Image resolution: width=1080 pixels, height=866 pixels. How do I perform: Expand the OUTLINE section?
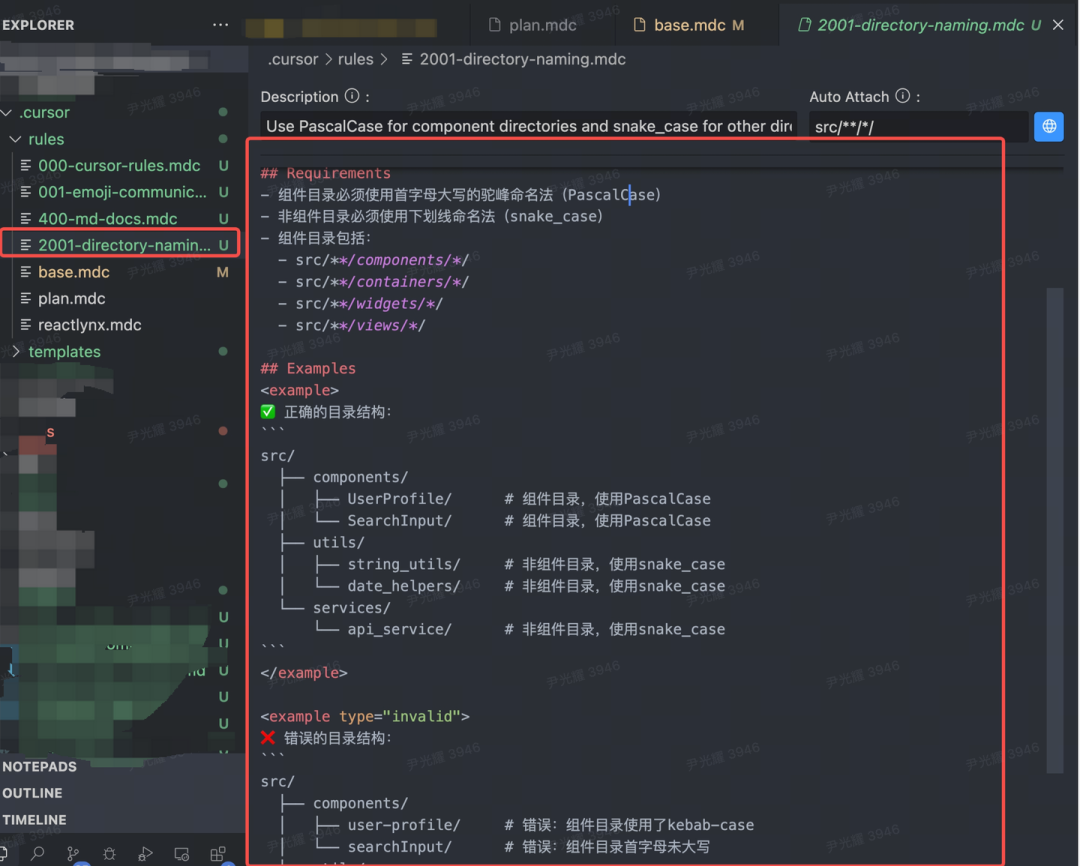[32, 793]
